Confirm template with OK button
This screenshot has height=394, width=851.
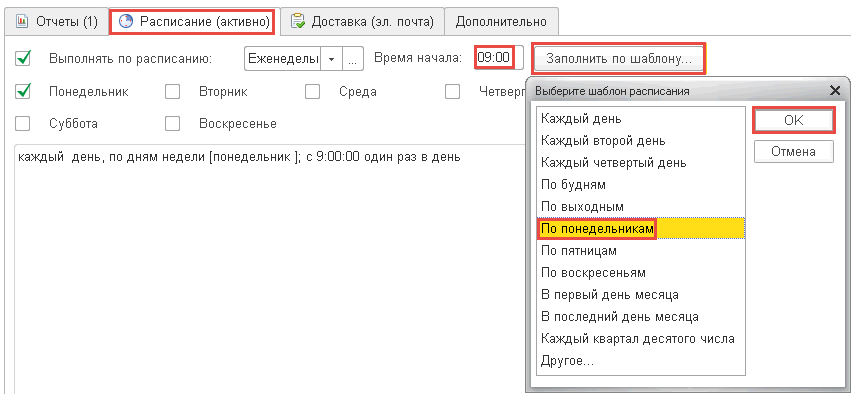793,121
